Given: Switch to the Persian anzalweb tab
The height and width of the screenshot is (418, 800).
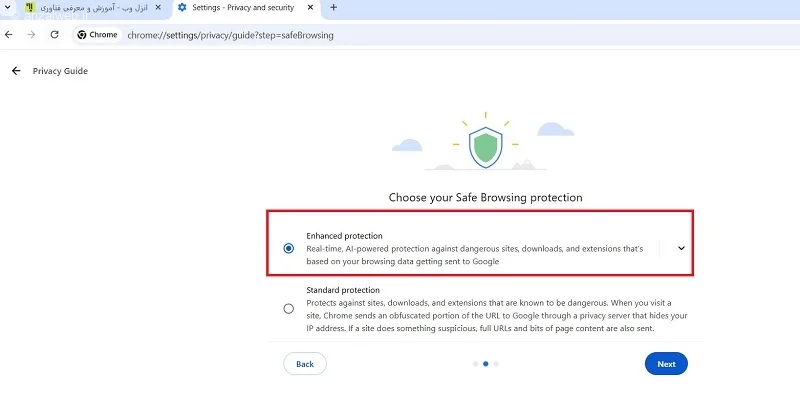Looking at the screenshot, I should [x=94, y=8].
